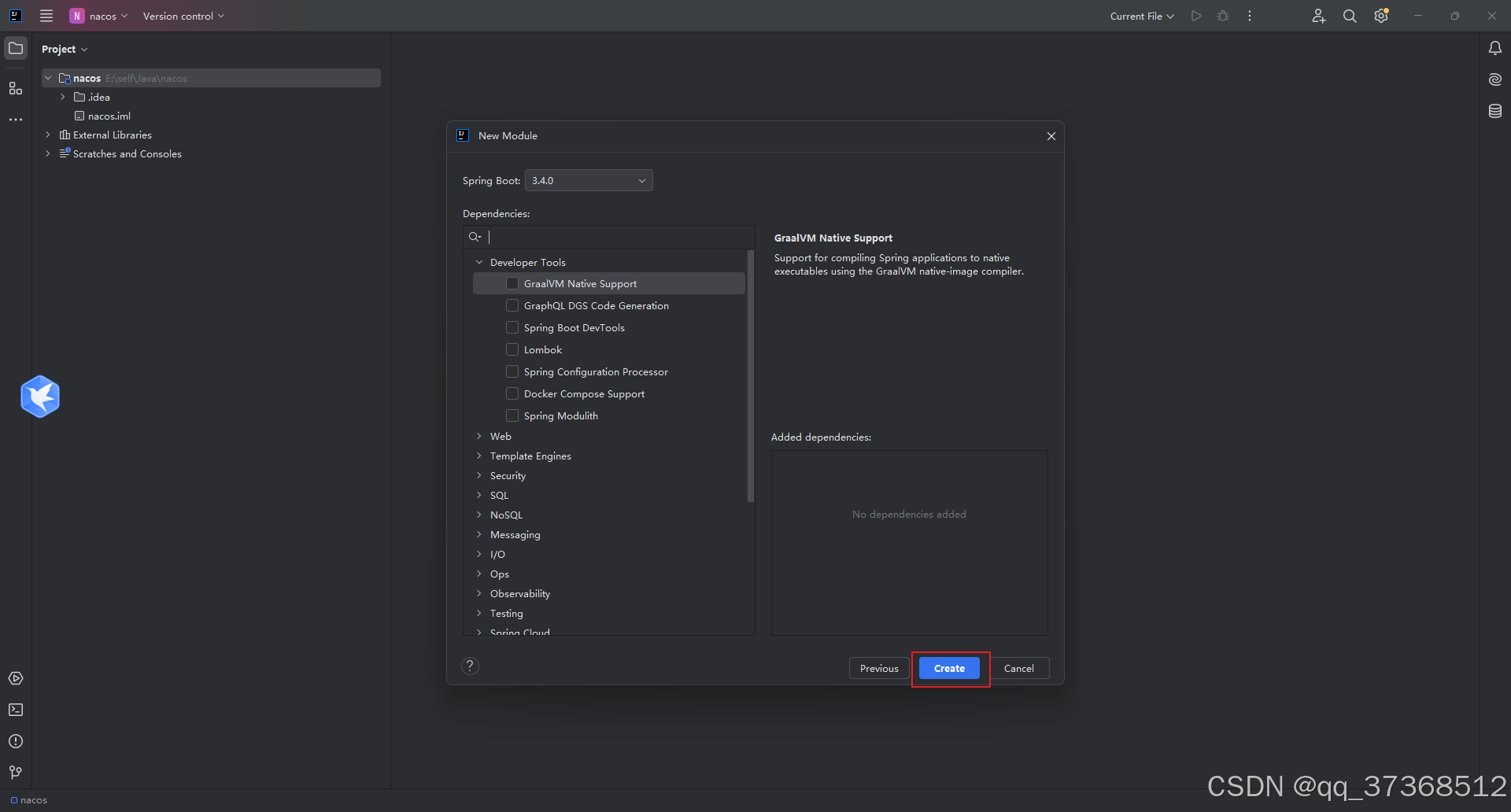Check GraalVM Native Support

[x=512, y=283]
